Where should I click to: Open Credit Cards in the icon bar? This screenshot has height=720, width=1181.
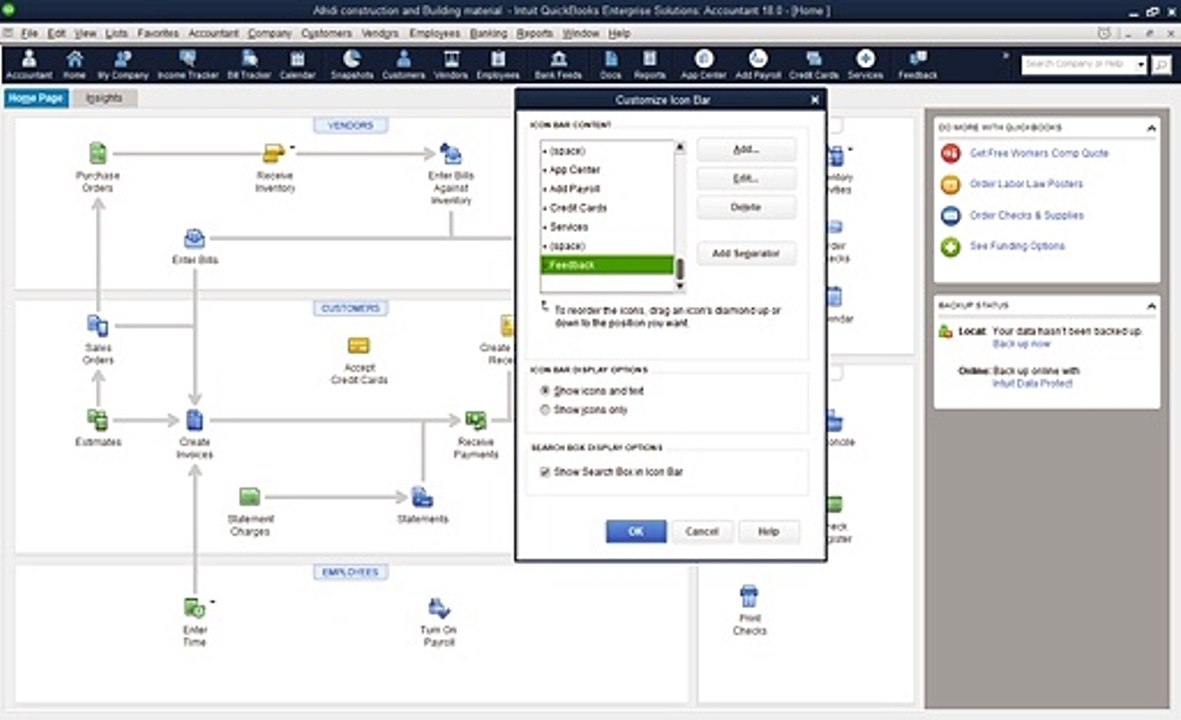[x=813, y=64]
